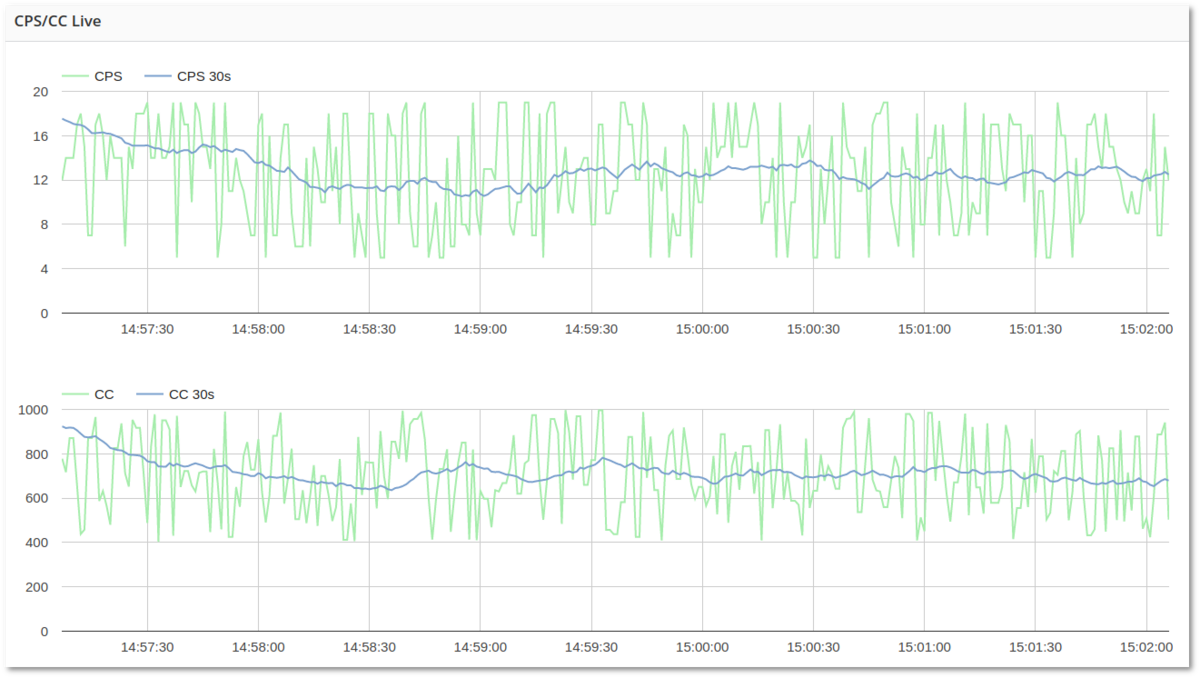This screenshot has height=678, width=1200.
Task: Hide the CC 30s legend label
Action: (192, 394)
